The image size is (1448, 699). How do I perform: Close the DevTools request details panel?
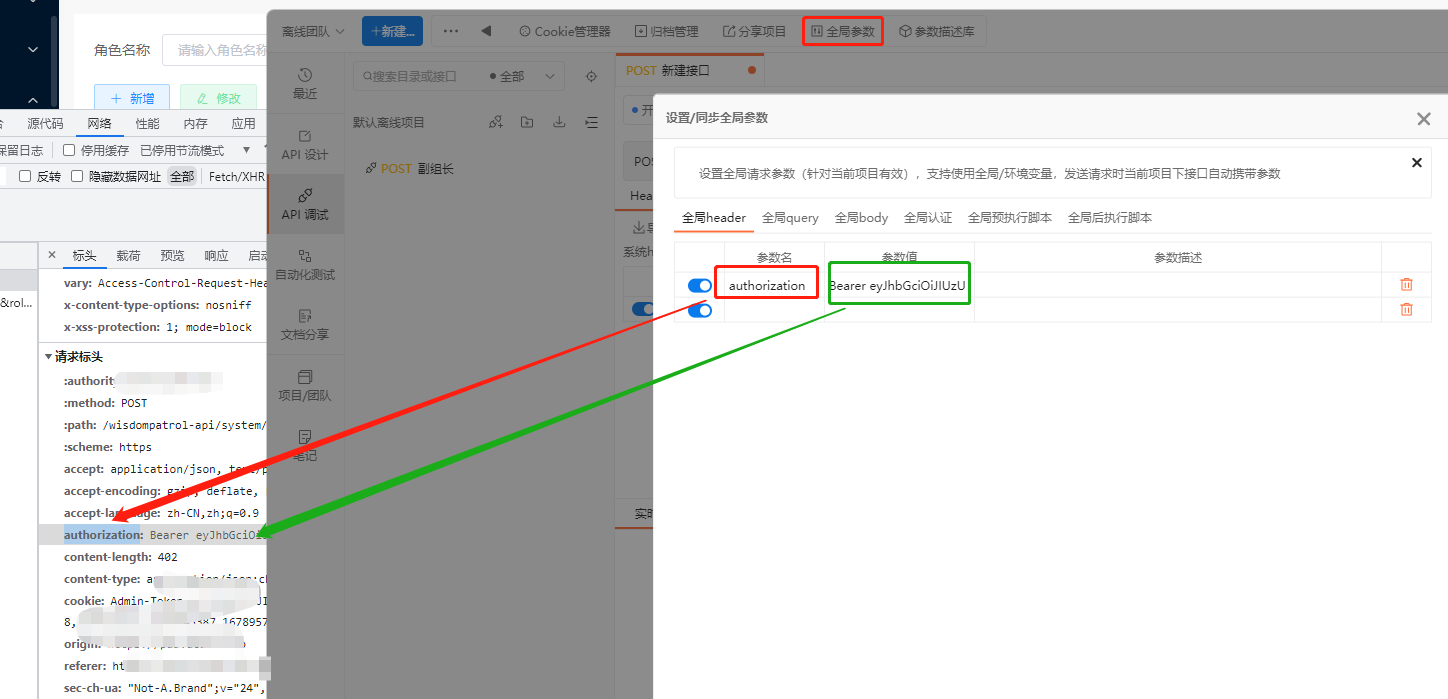(52, 255)
